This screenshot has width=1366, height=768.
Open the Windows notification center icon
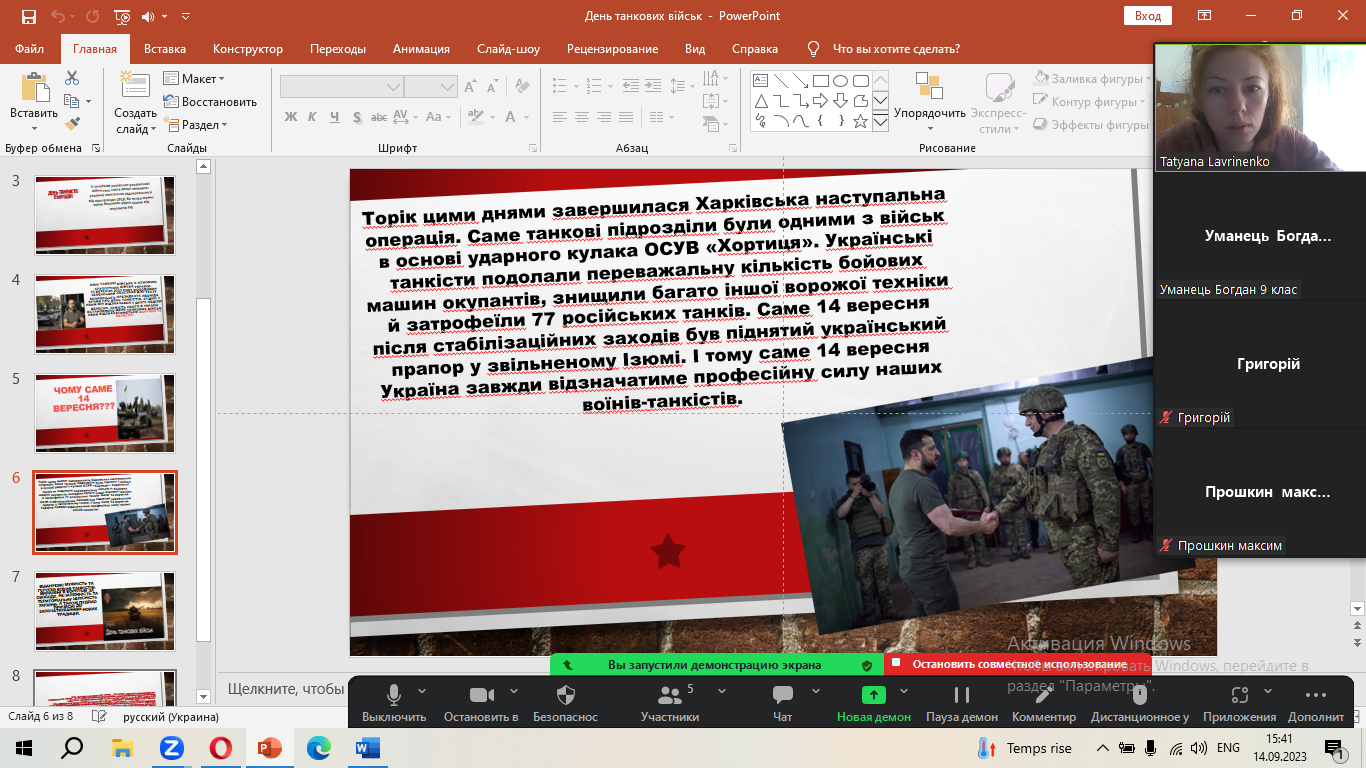coord(1334,747)
